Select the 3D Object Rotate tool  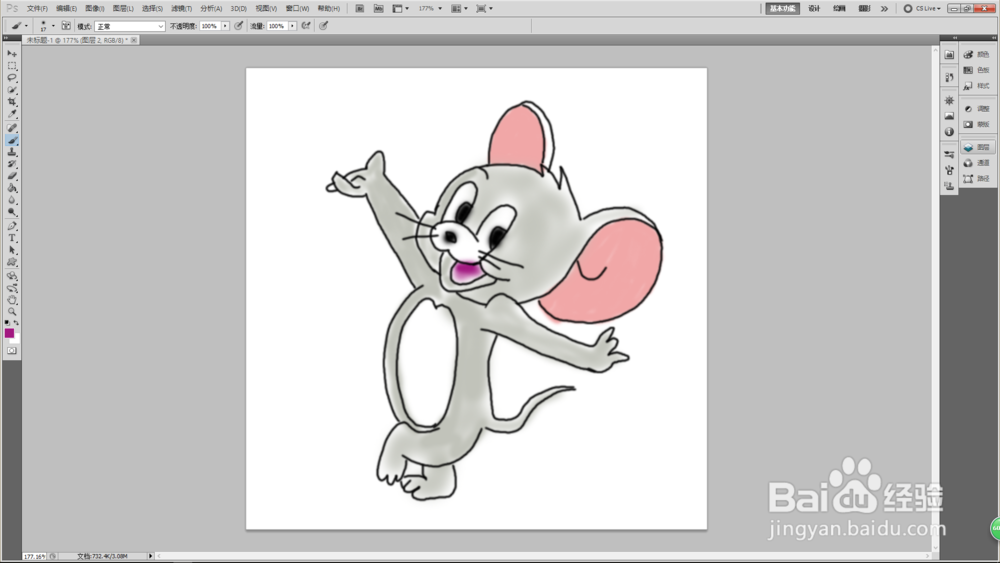pyautogui.click(x=11, y=276)
